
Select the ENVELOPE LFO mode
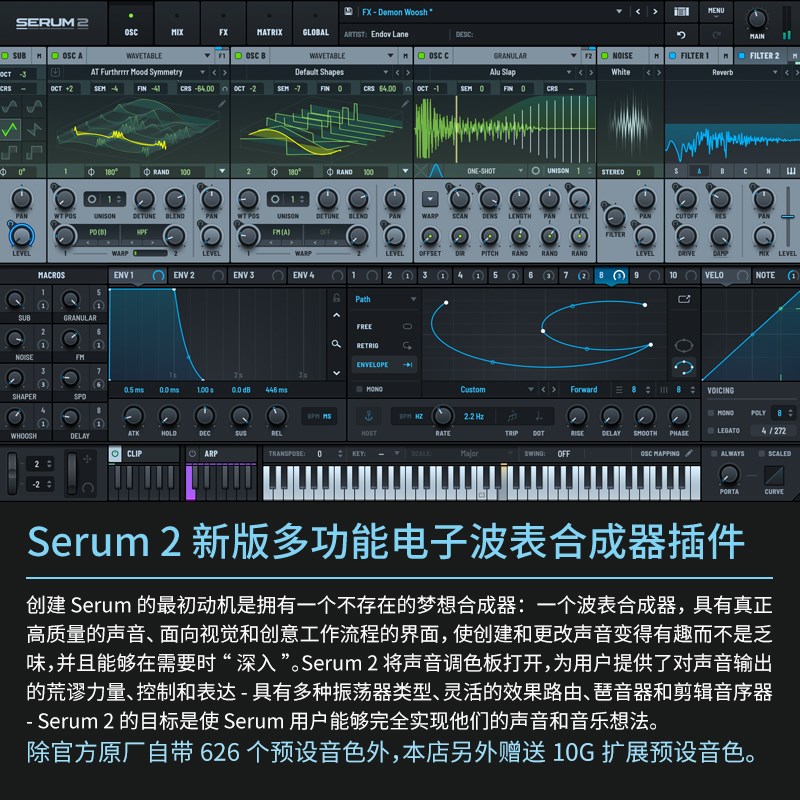pos(384,365)
